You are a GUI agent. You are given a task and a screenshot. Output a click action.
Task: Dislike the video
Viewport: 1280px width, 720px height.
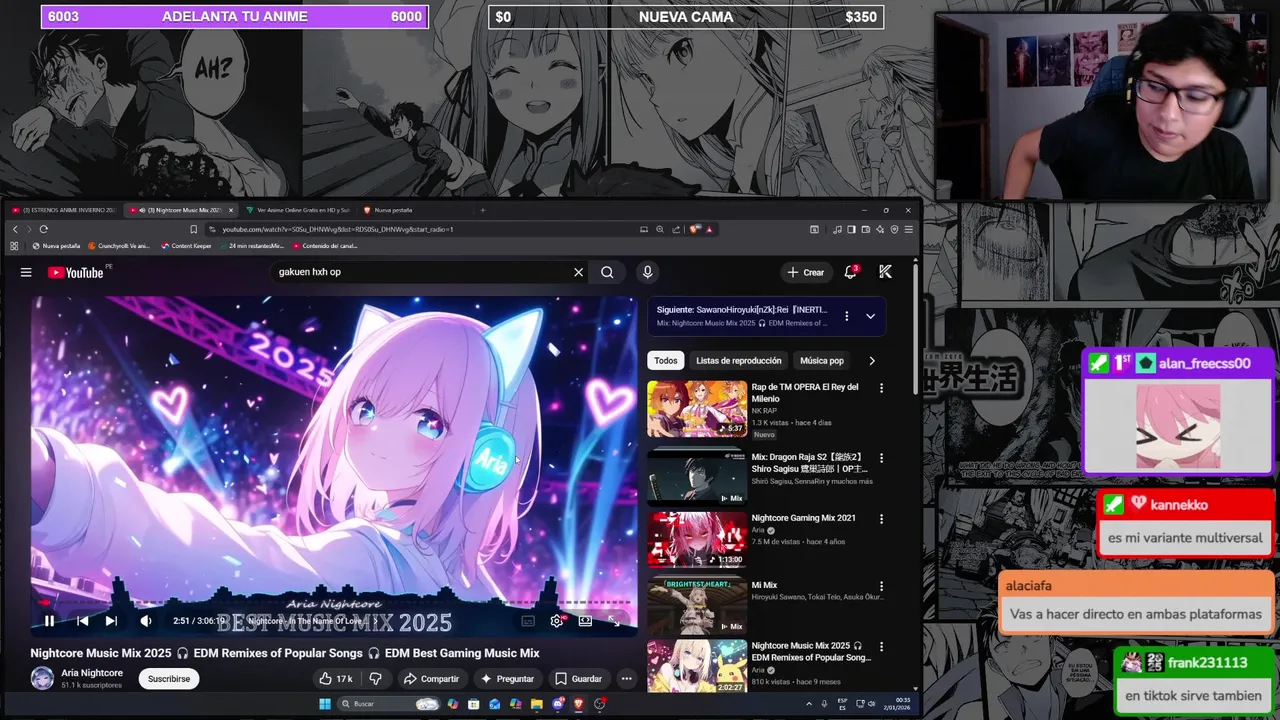(376, 679)
